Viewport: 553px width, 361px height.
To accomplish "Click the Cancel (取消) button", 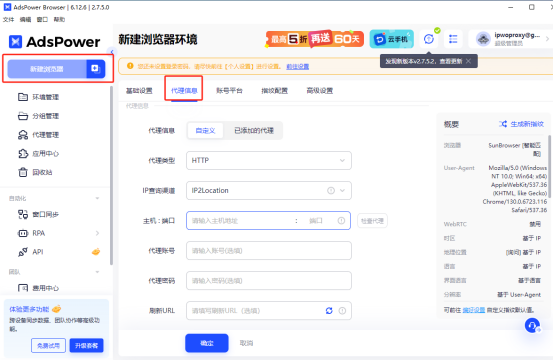I will 246,343.
